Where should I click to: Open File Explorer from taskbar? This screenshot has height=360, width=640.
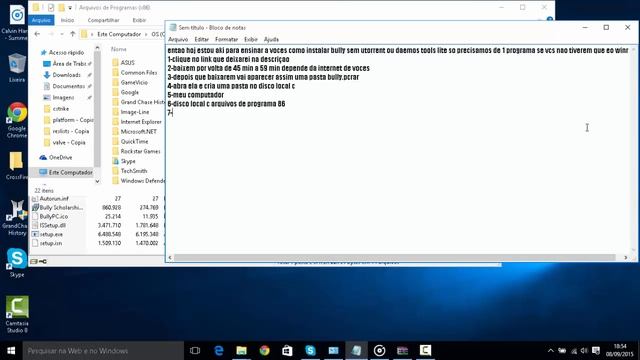[242, 351]
